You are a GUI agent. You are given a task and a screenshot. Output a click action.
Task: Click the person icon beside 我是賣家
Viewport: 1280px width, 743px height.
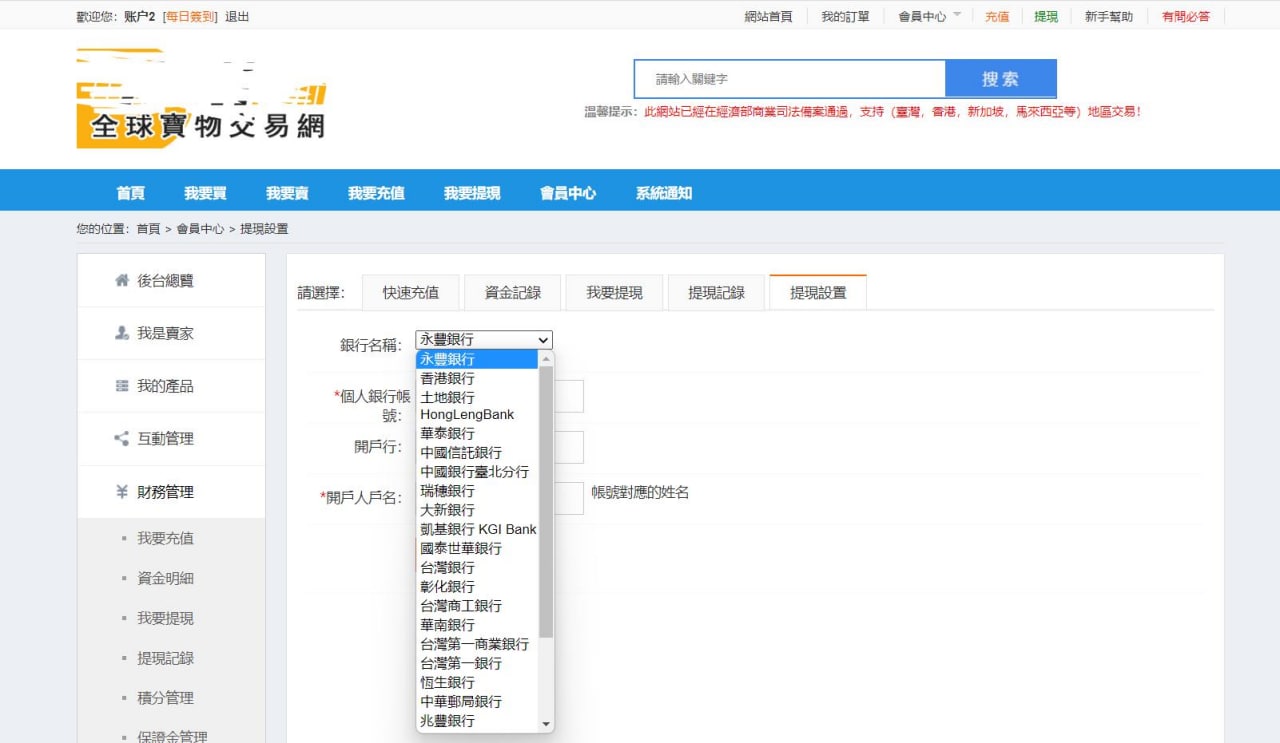point(122,333)
